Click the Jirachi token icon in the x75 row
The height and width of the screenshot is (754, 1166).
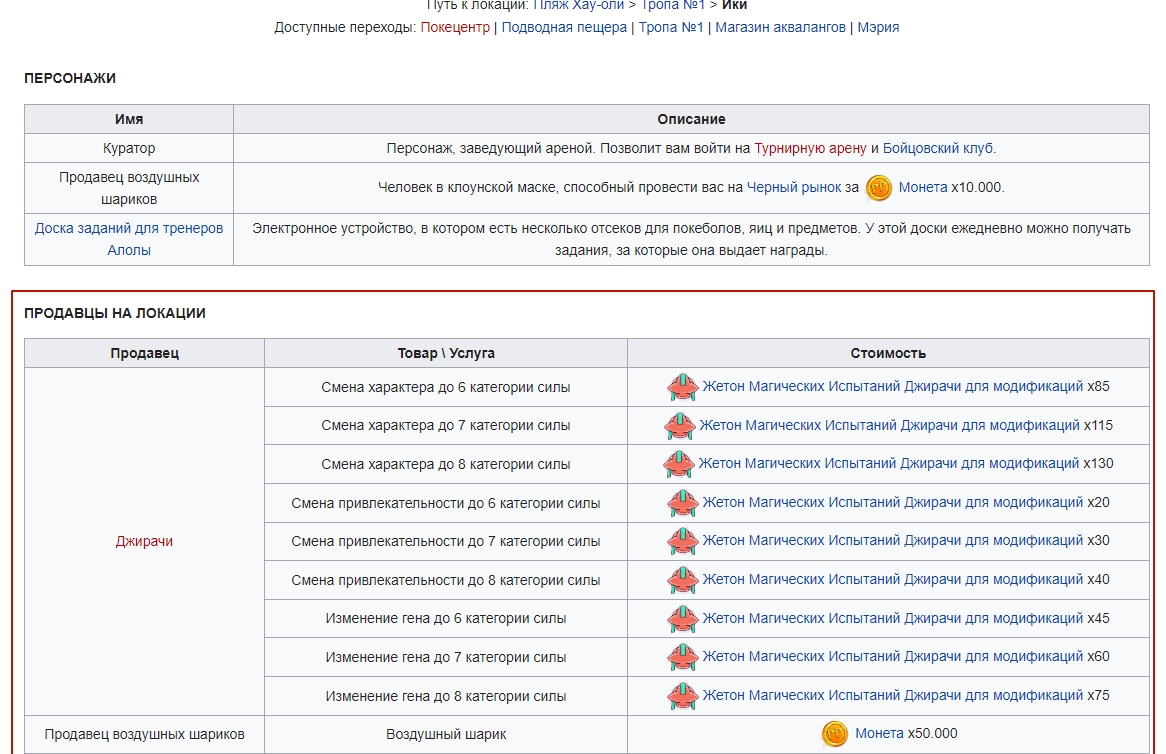(x=682, y=696)
